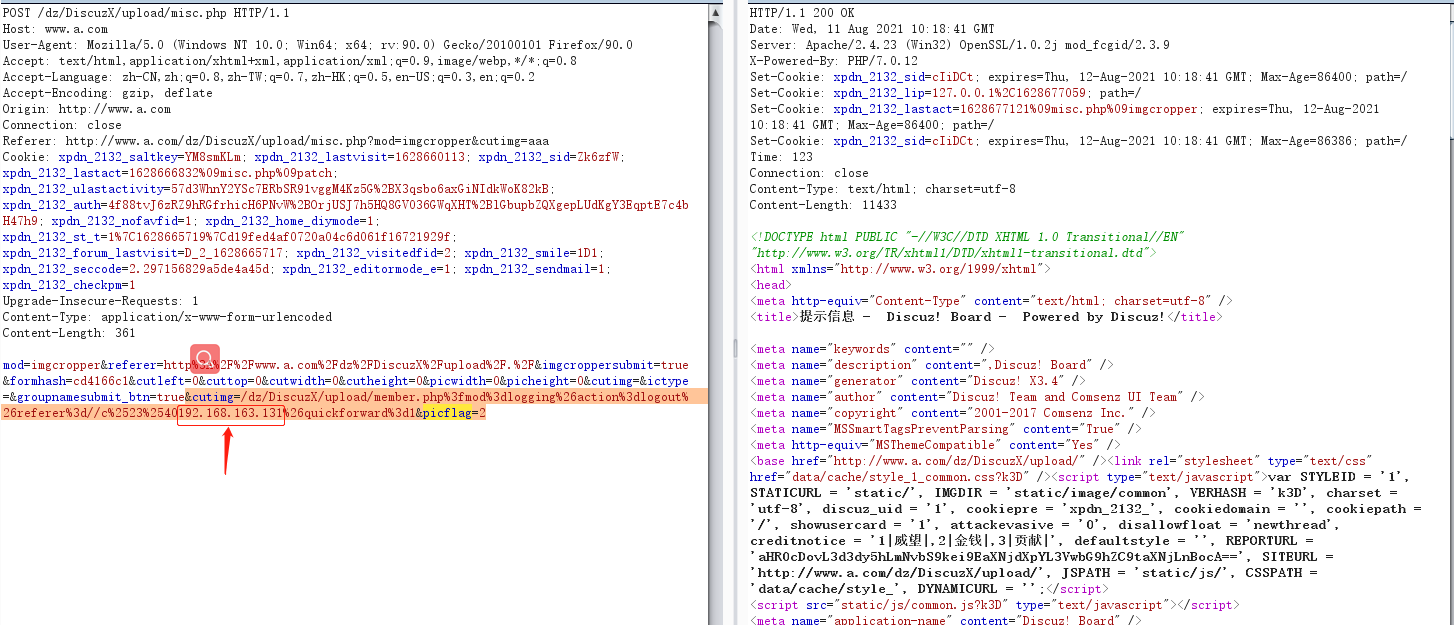Click the 'Date: Wed, 11 Aug 2021' response header
Image resolution: width=1454 pixels, height=625 pixels.
coord(872,29)
